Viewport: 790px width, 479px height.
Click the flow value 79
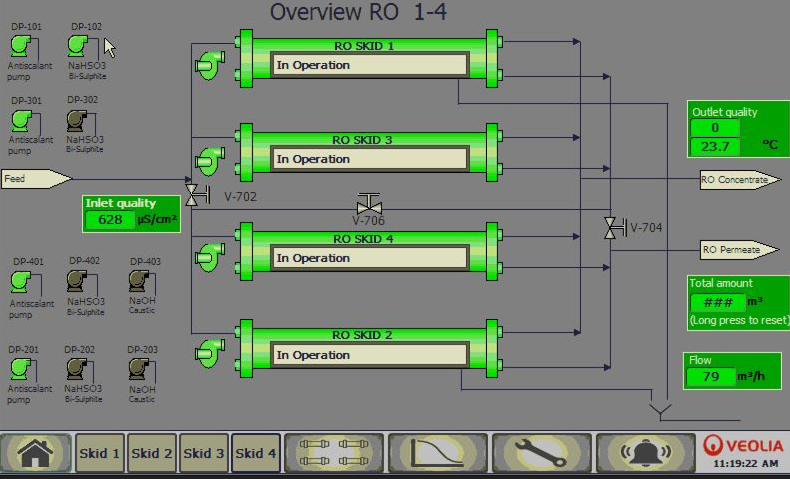pos(711,376)
